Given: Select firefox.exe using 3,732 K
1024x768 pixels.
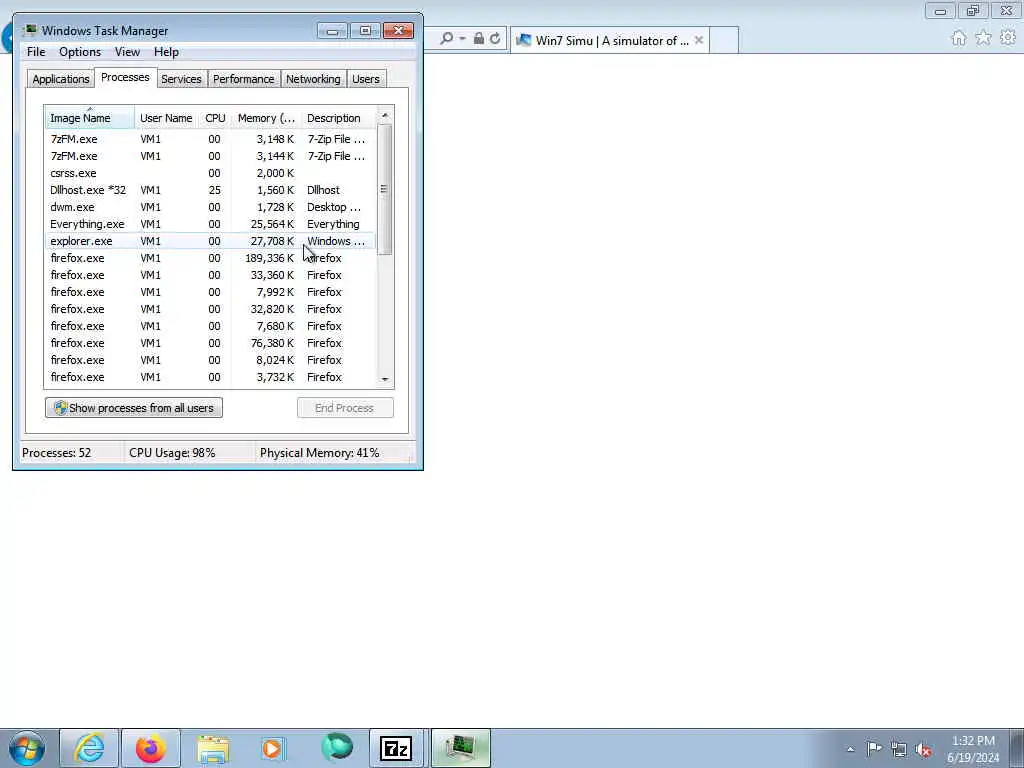Looking at the screenshot, I should point(210,377).
